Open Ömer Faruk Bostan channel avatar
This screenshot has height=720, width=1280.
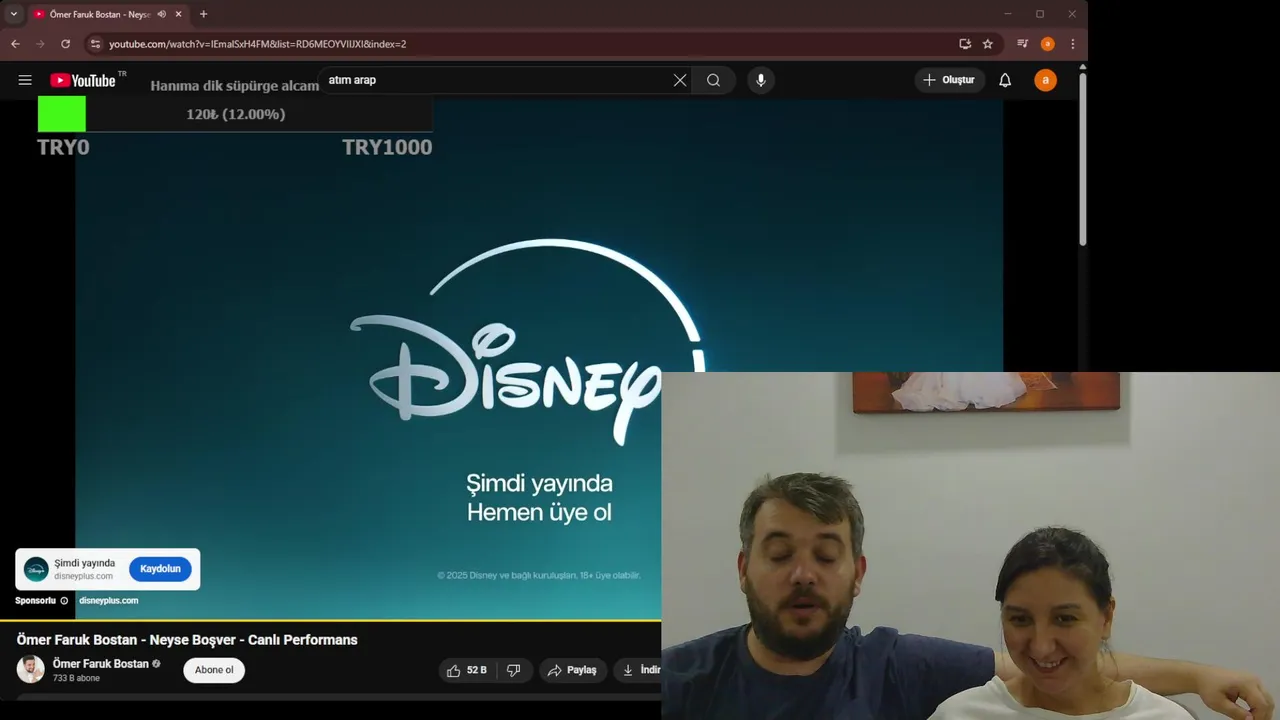pyautogui.click(x=31, y=669)
